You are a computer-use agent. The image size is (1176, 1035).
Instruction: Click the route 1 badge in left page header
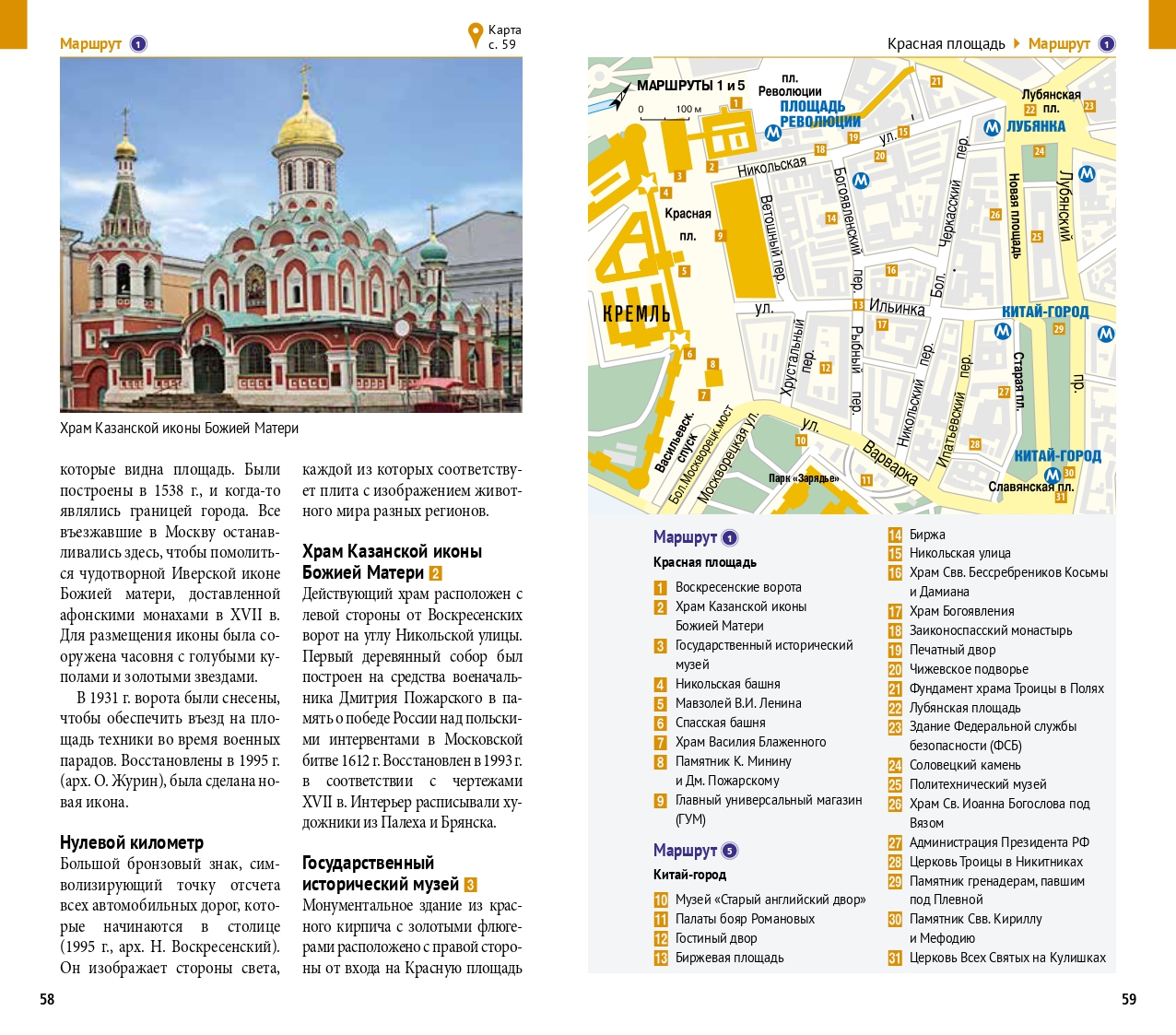(x=138, y=43)
